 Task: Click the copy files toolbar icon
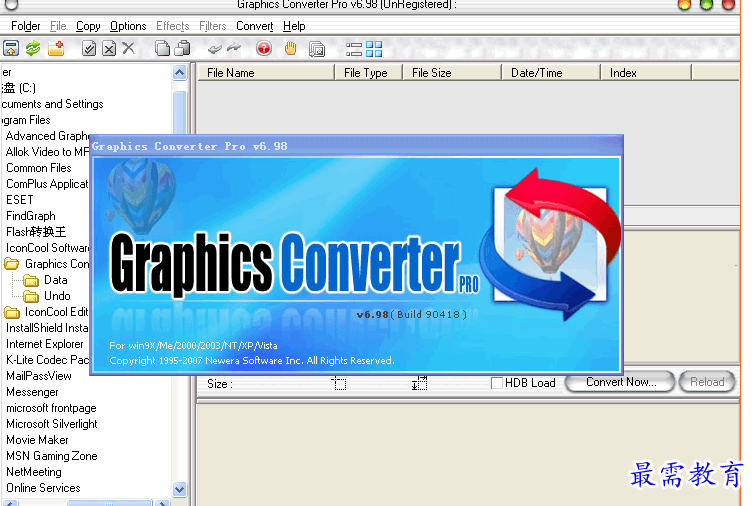point(162,48)
